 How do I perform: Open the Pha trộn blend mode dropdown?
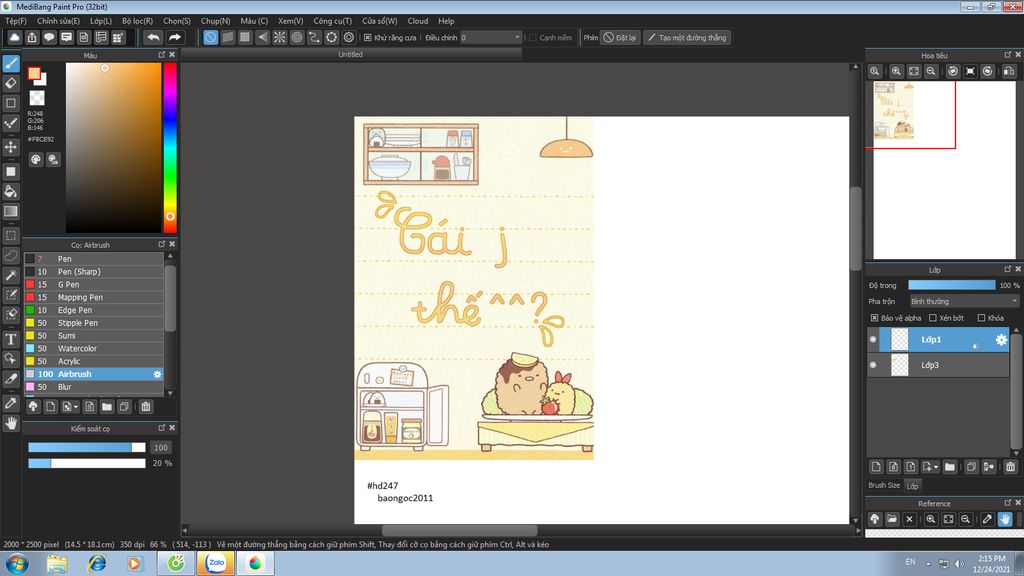point(964,301)
